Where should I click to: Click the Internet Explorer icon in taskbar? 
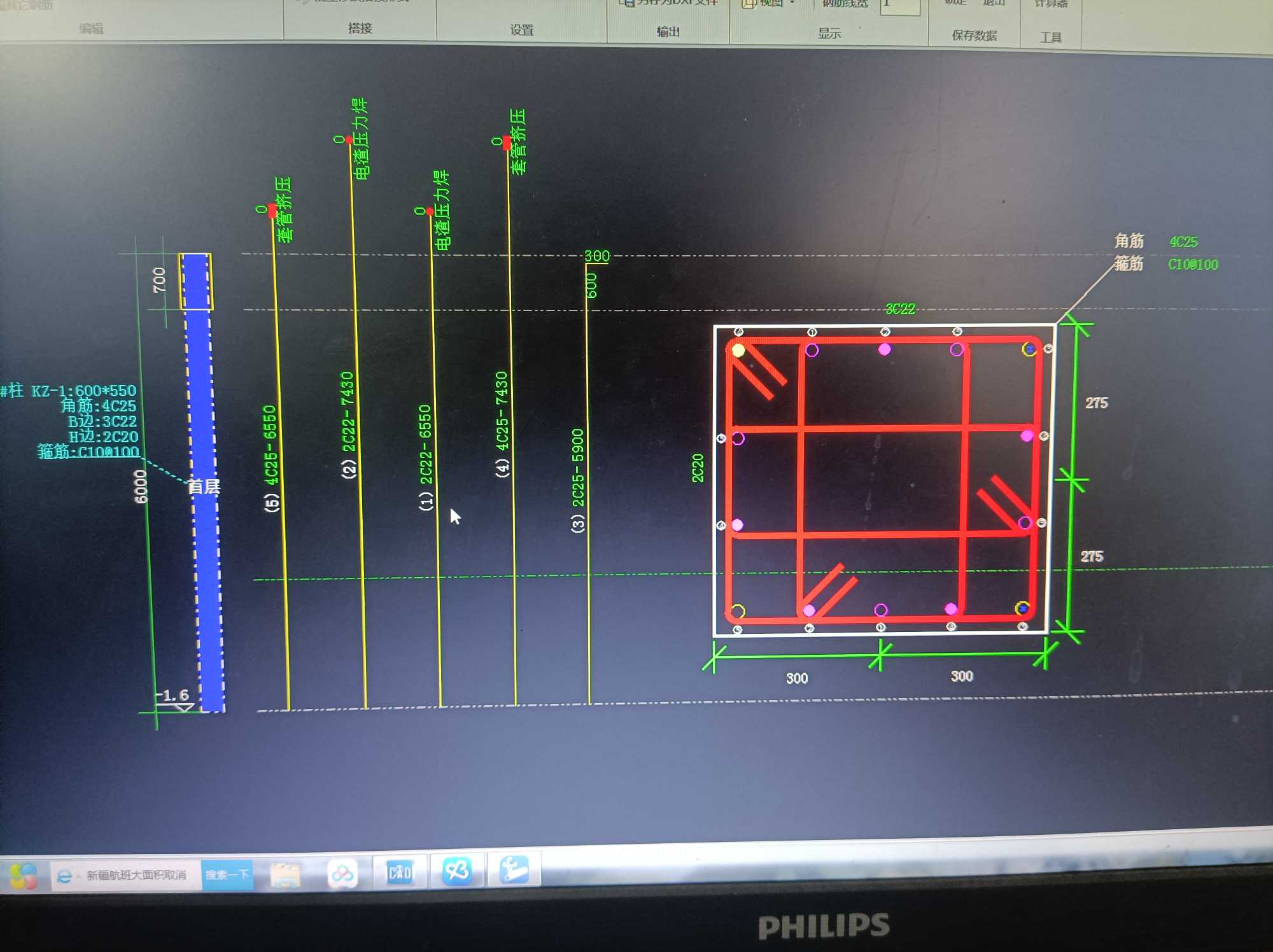(x=64, y=876)
